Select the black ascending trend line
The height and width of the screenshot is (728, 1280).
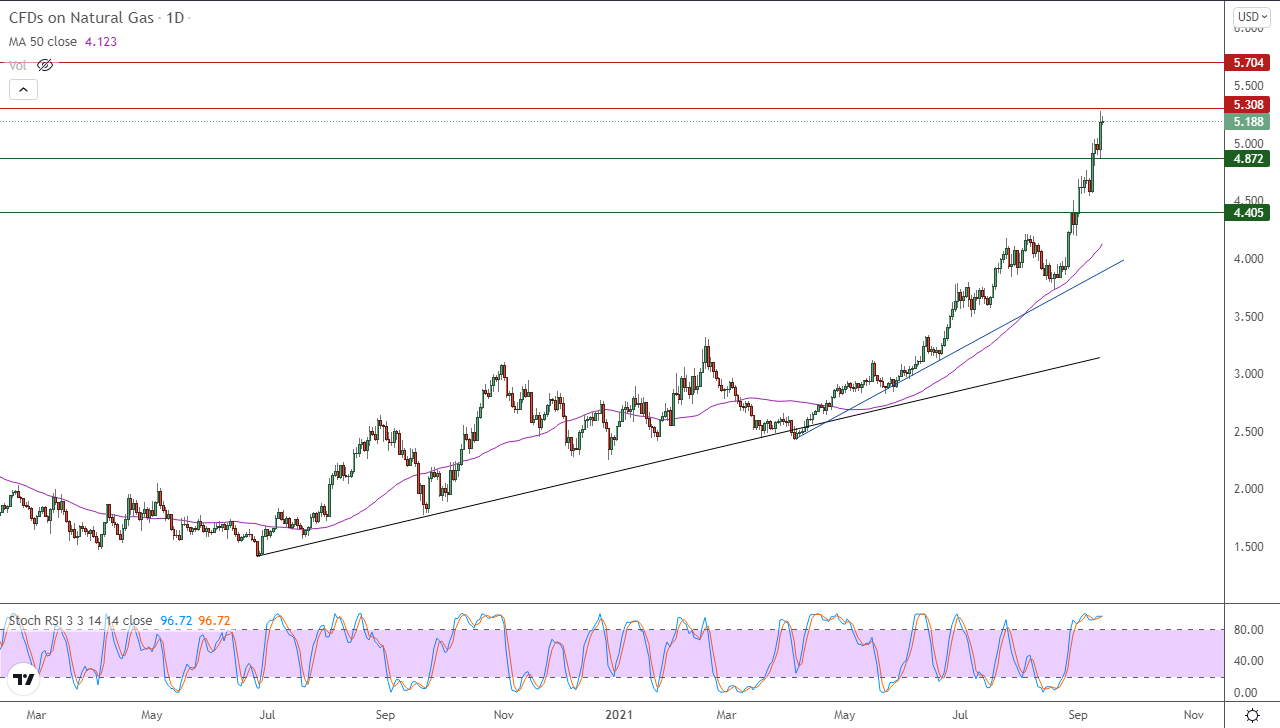[678, 456]
